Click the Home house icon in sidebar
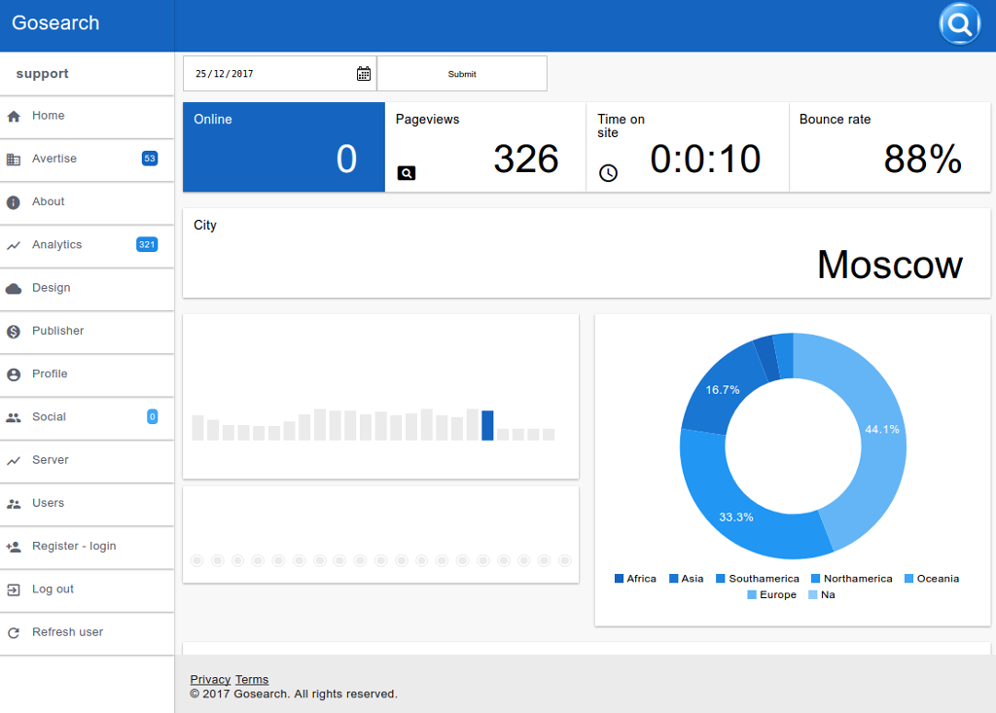This screenshot has height=713, width=996. pos(14,117)
